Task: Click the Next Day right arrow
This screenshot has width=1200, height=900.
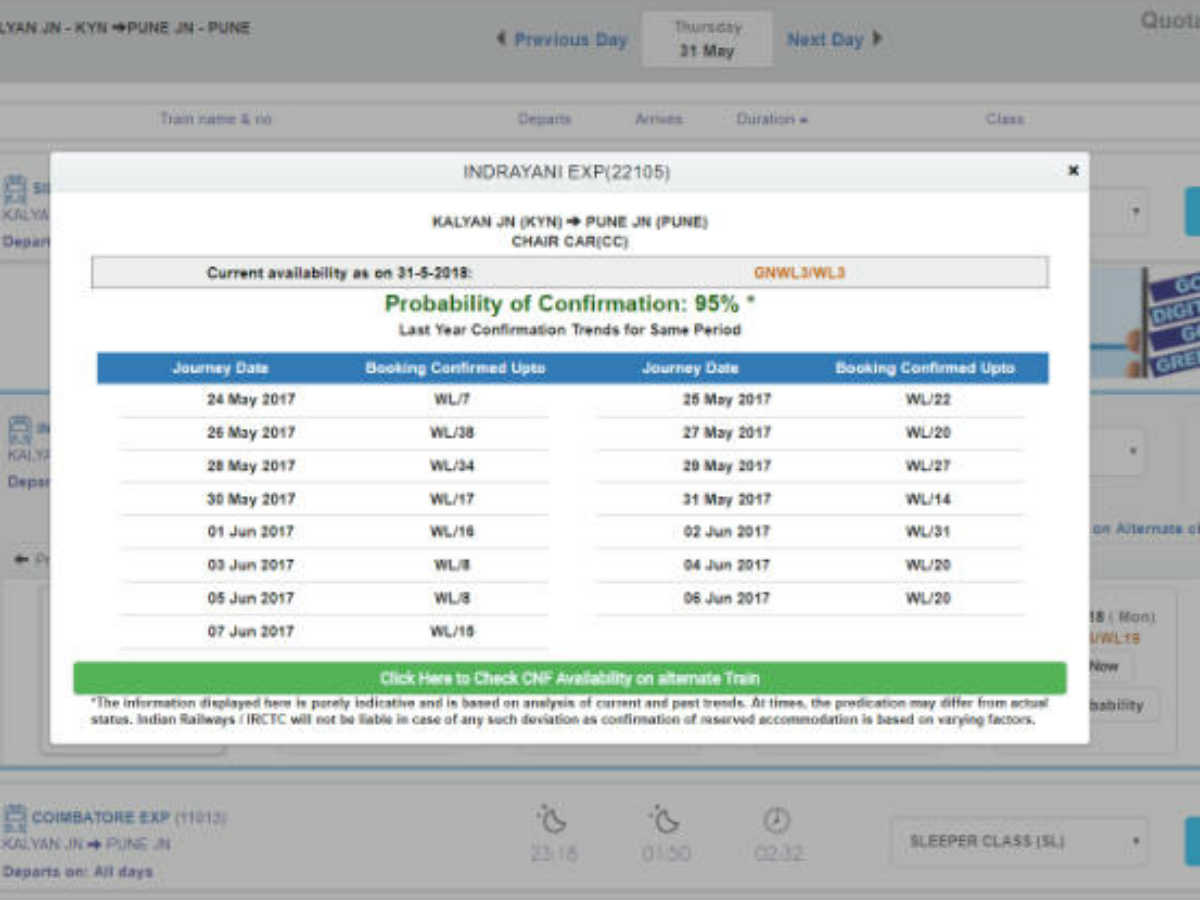Action: pyautogui.click(x=878, y=39)
